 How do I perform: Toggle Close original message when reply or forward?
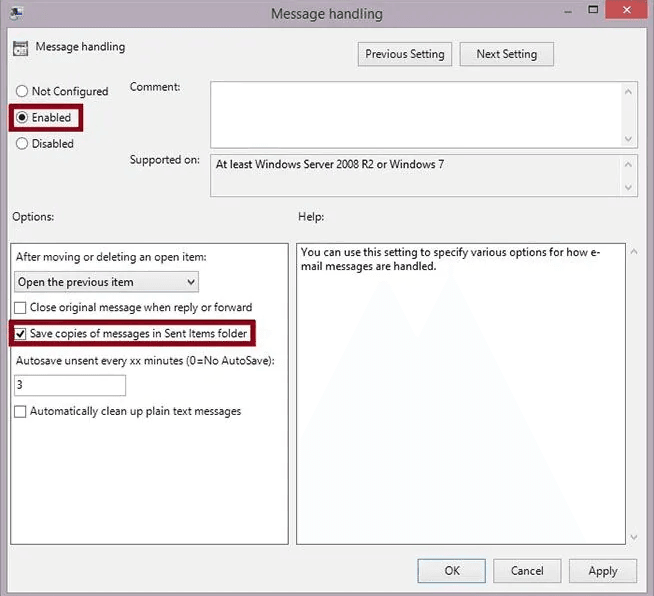click(20, 308)
